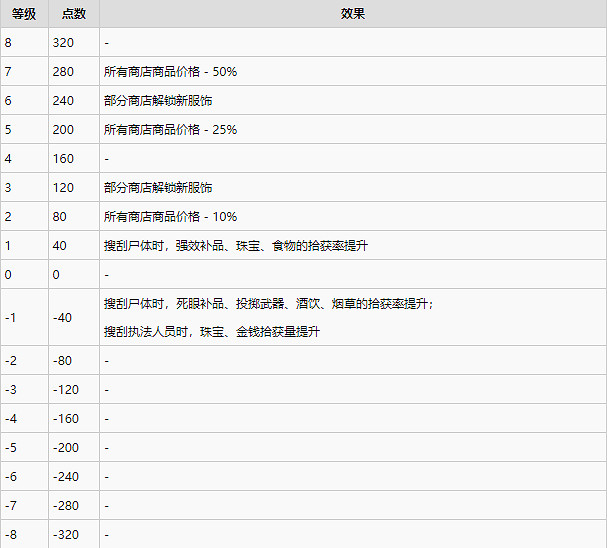Select the -320 points cell
607x548 pixels.
[x=65, y=535]
